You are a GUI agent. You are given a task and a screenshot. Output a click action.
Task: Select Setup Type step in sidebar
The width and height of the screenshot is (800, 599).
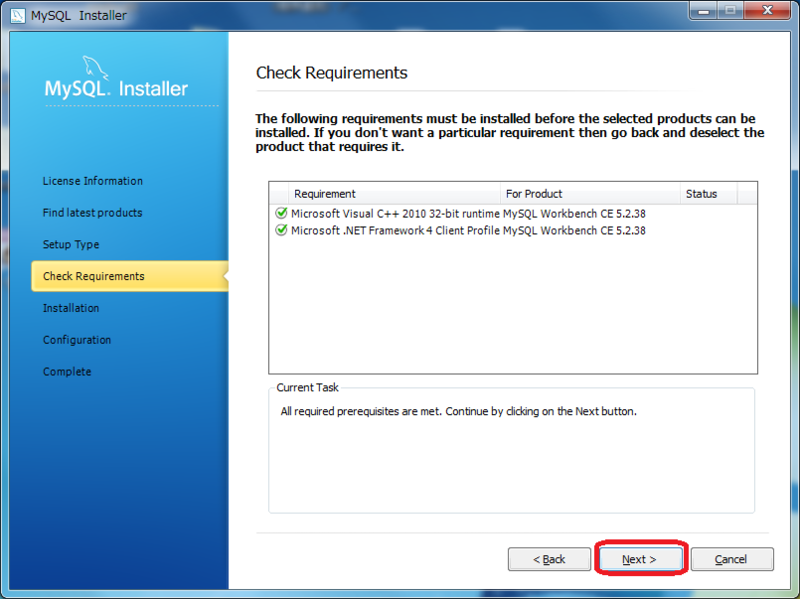tap(71, 244)
